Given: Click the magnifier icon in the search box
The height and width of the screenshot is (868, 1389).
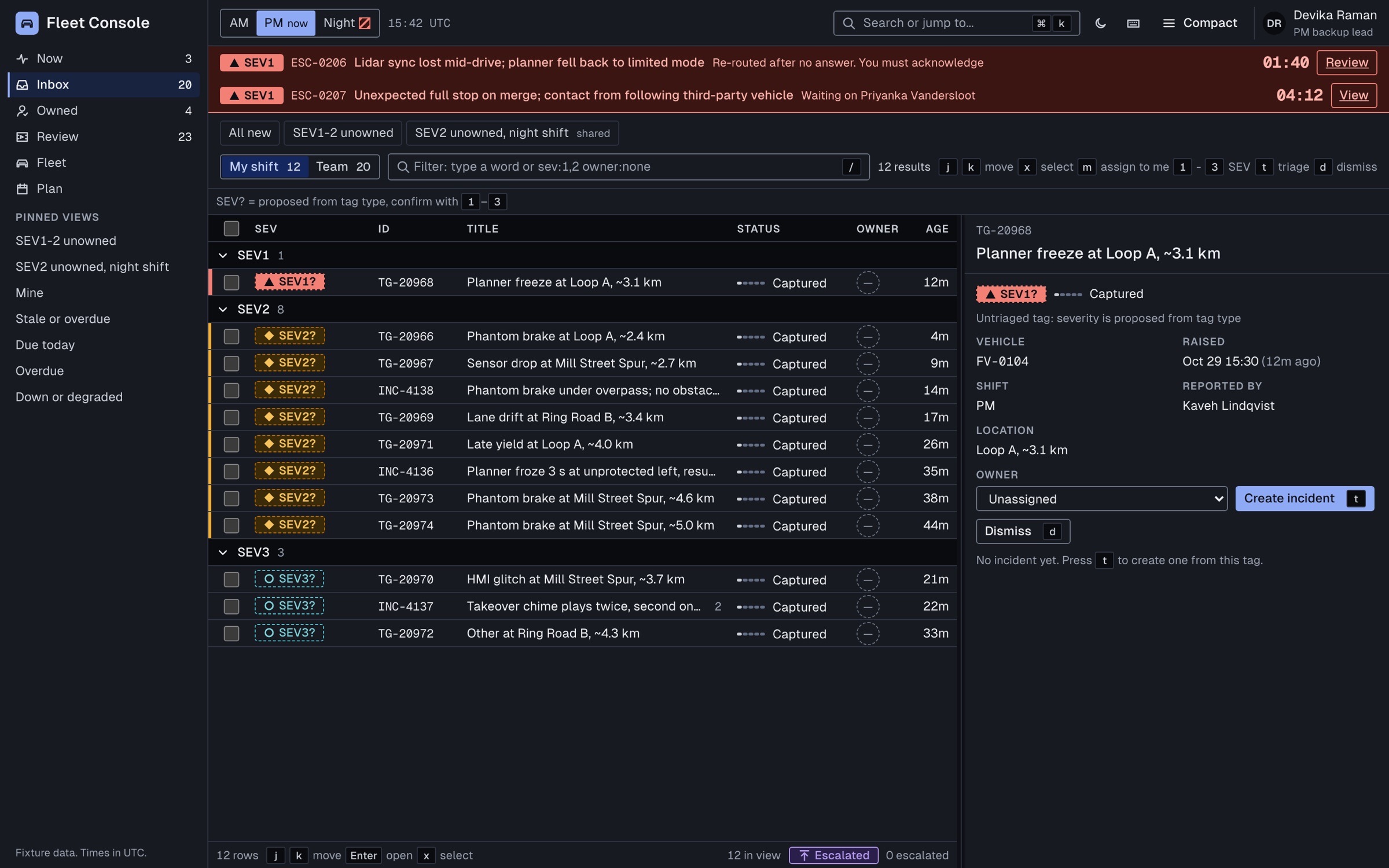Looking at the screenshot, I should (848, 23).
